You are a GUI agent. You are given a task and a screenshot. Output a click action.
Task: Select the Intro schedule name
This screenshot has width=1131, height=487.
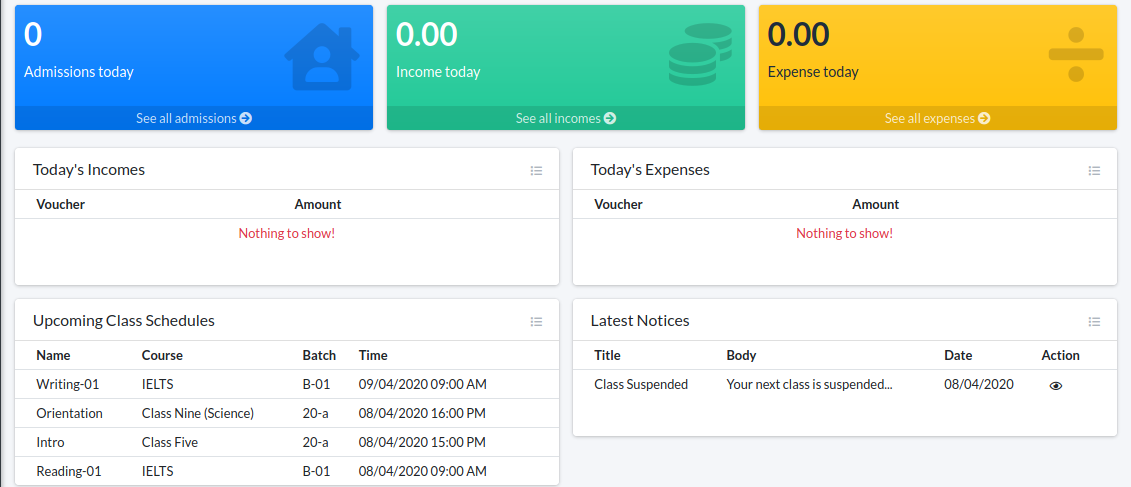pos(50,442)
